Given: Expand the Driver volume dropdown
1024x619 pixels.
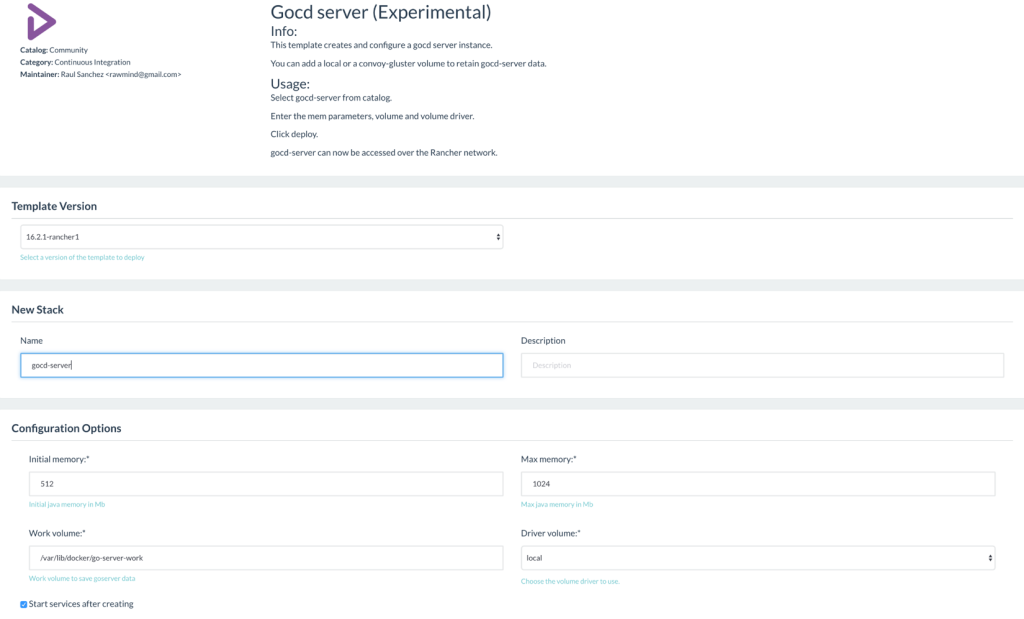Looking at the screenshot, I should pos(757,558).
